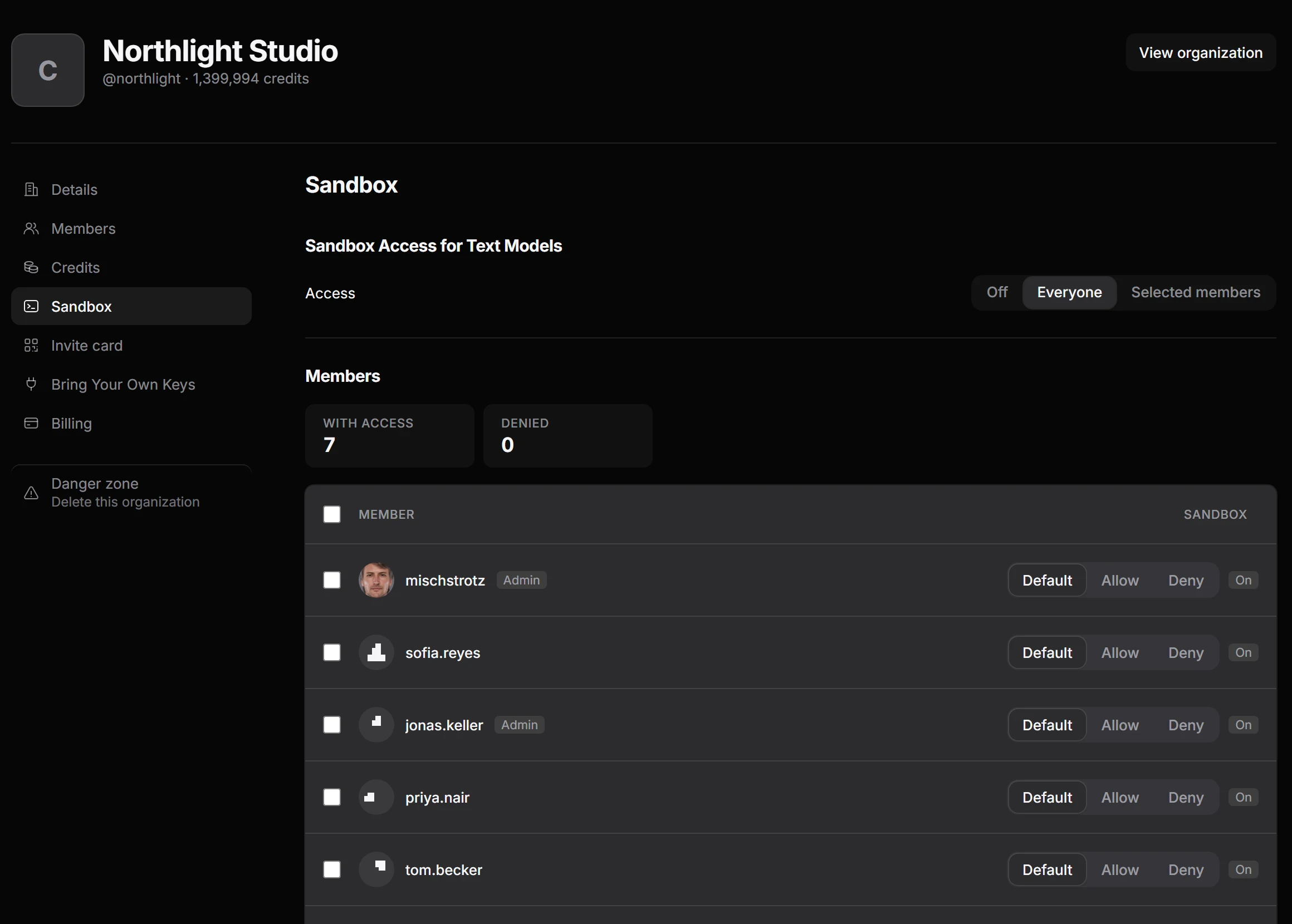Click sofia.reyes avatar icon

(x=376, y=652)
